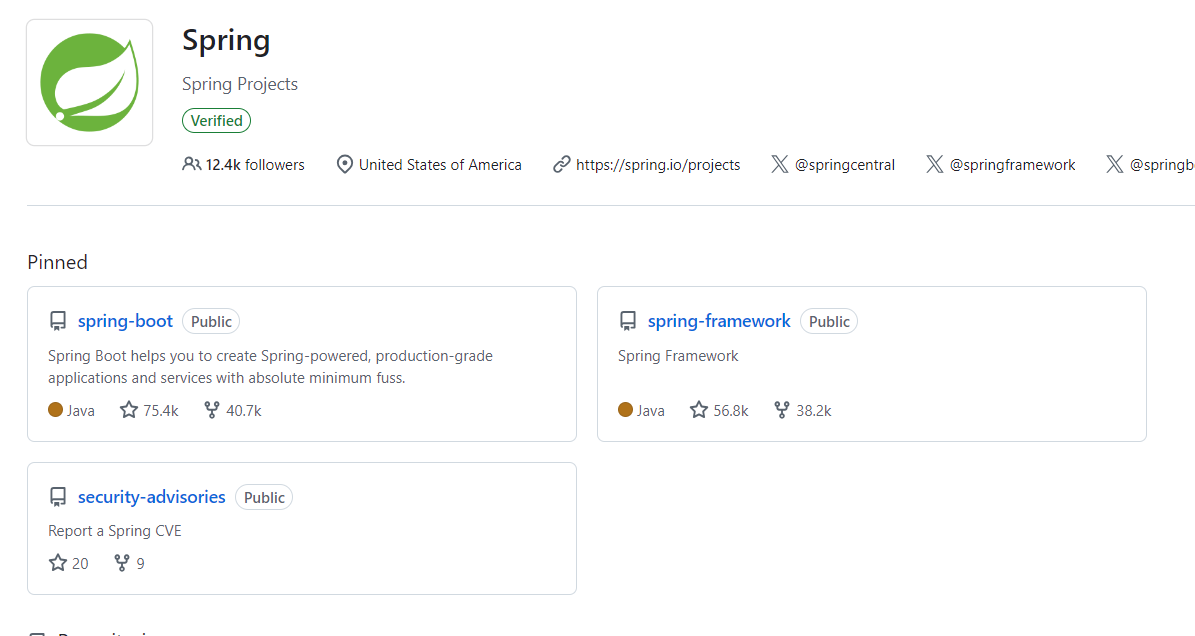Click the fork icon showing 40.7k
Viewport: 1195px width, 636px height.
point(212,410)
